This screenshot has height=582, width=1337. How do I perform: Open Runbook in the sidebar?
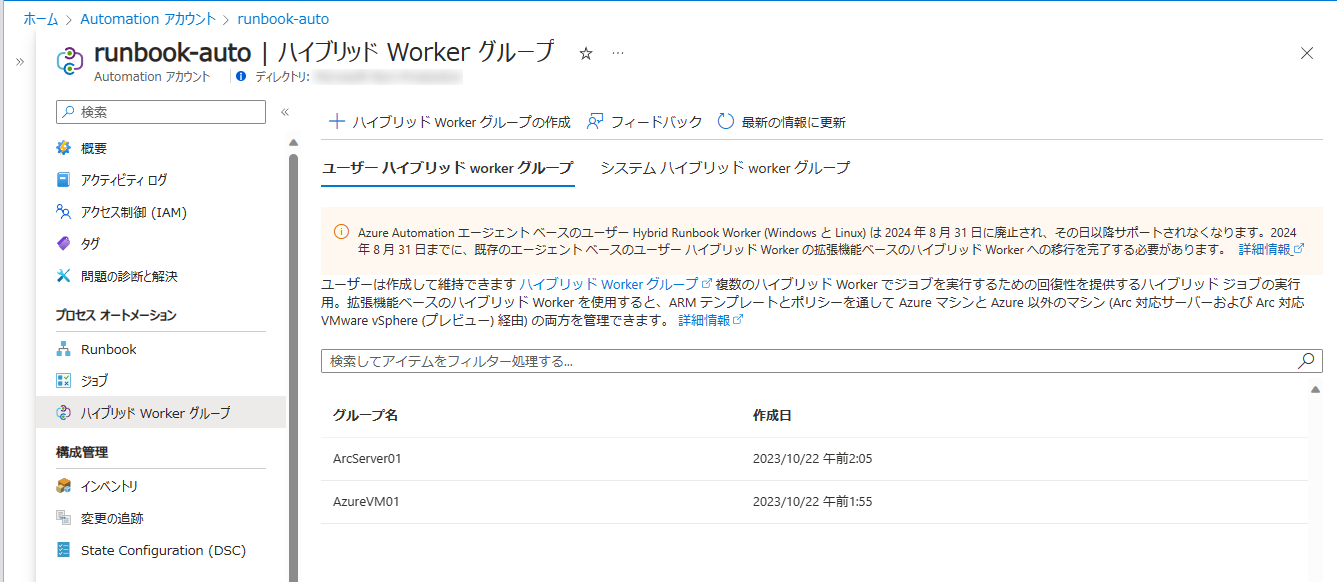[109, 349]
